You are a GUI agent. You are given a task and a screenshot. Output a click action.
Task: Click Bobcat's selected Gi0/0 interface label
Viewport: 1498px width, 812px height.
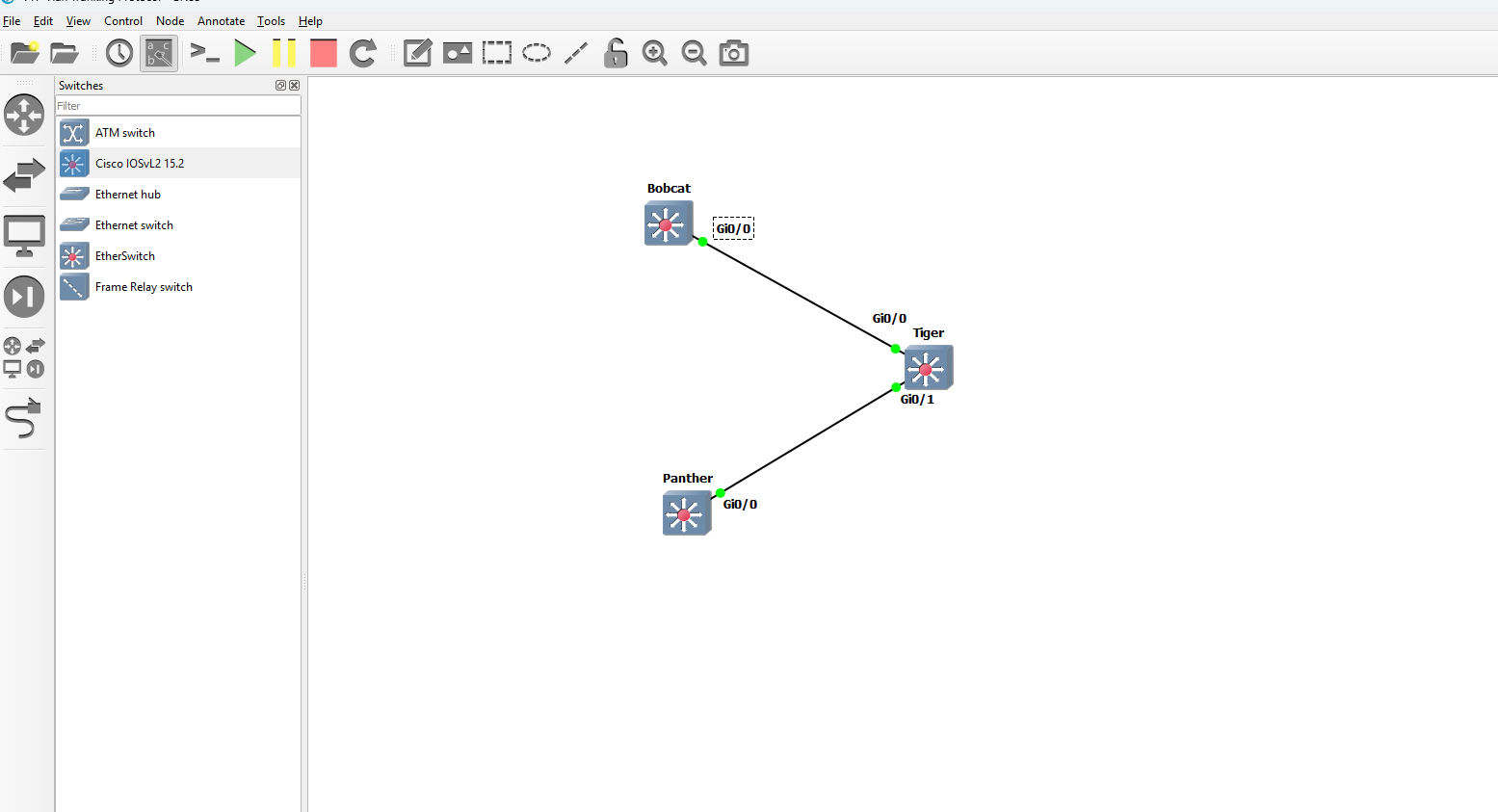733,228
